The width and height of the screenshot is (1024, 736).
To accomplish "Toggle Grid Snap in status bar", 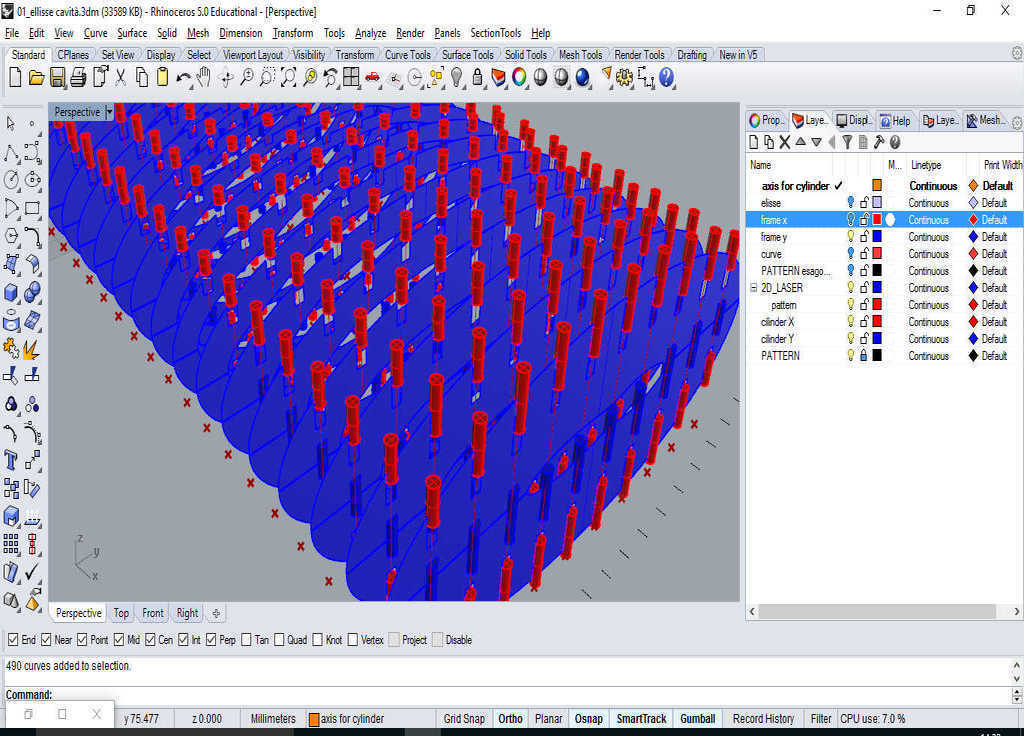I will [x=464, y=718].
